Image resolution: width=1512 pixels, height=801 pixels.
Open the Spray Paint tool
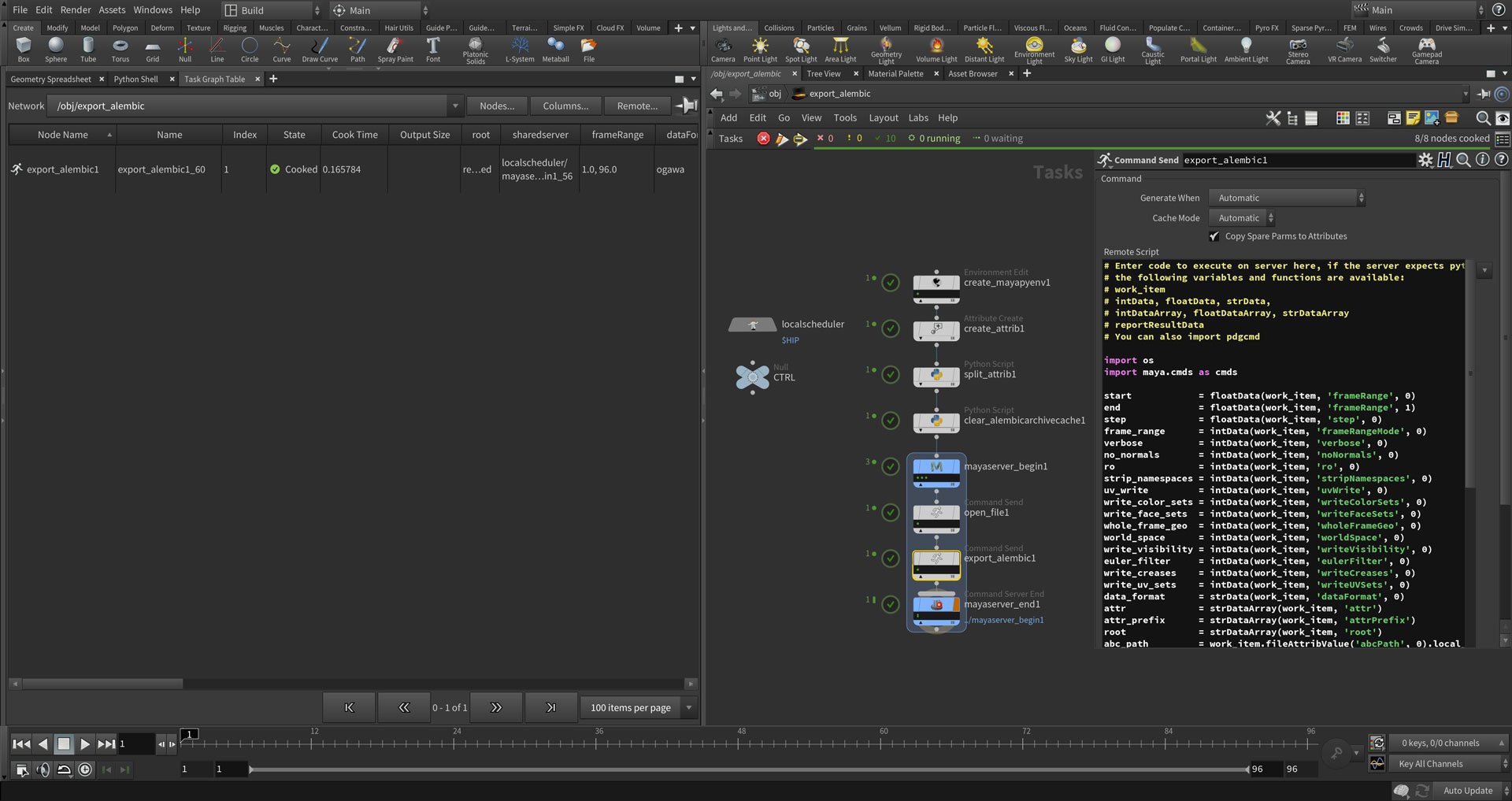tap(395, 49)
